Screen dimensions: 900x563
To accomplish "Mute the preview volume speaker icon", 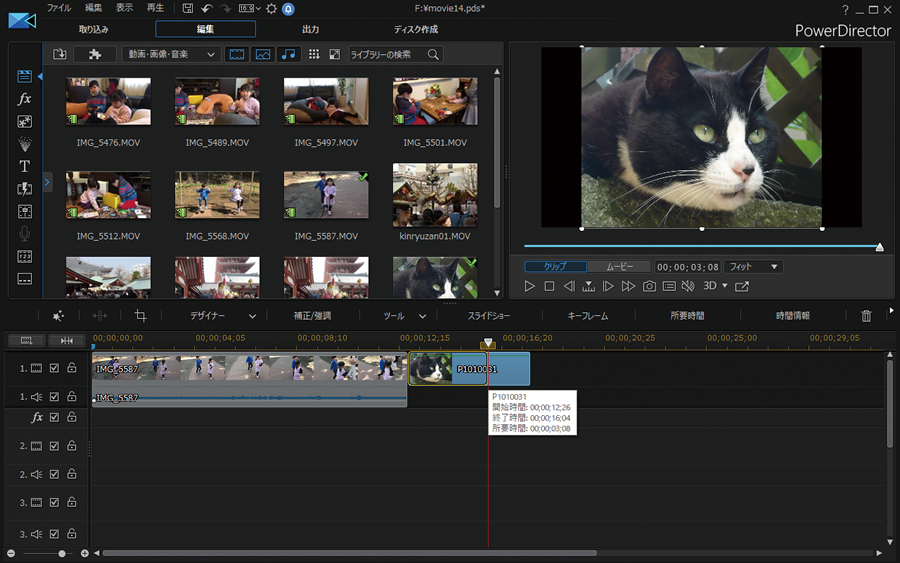I will 688,287.
